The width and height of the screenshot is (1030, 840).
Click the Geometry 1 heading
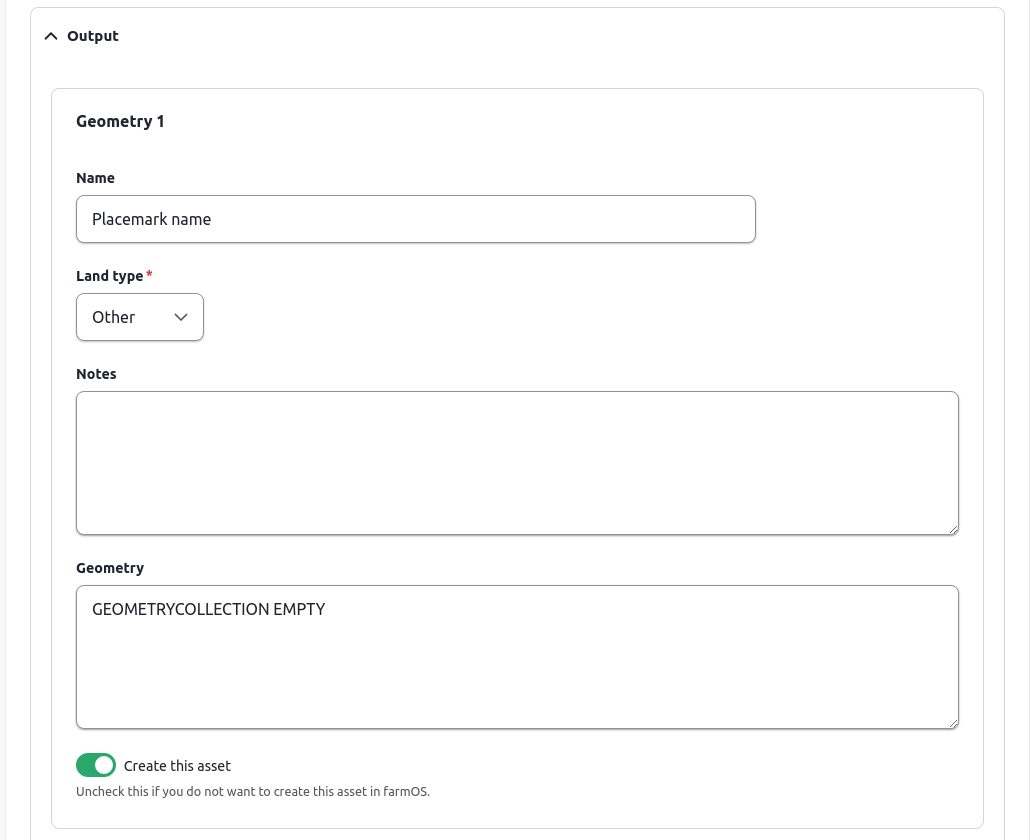pyautogui.click(x=120, y=121)
